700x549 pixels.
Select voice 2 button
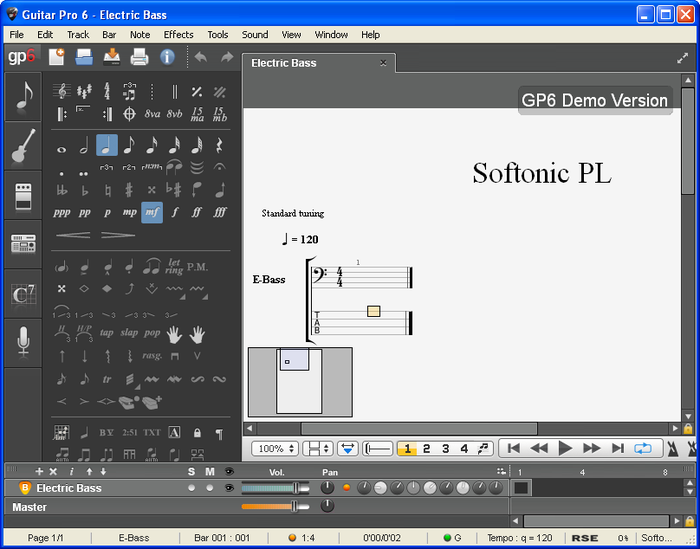click(x=426, y=448)
